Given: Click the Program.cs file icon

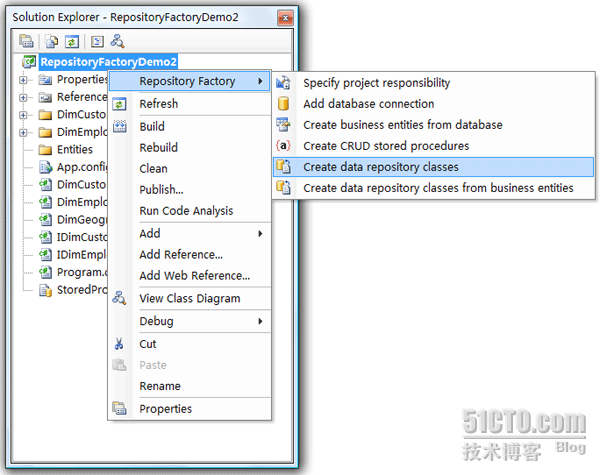Looking at the screenshot, I should (46, 272).
